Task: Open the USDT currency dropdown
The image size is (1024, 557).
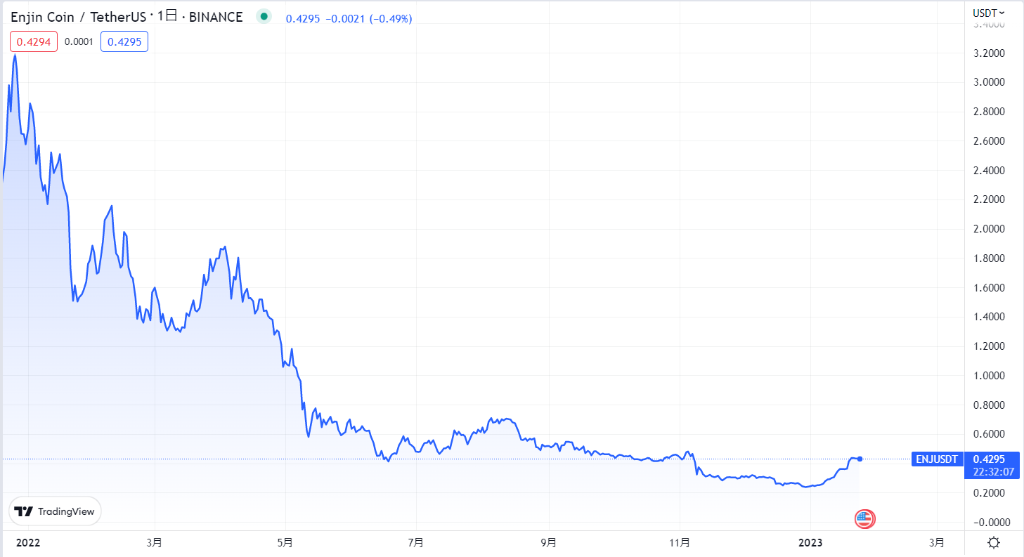Action: tap(989, 13)
